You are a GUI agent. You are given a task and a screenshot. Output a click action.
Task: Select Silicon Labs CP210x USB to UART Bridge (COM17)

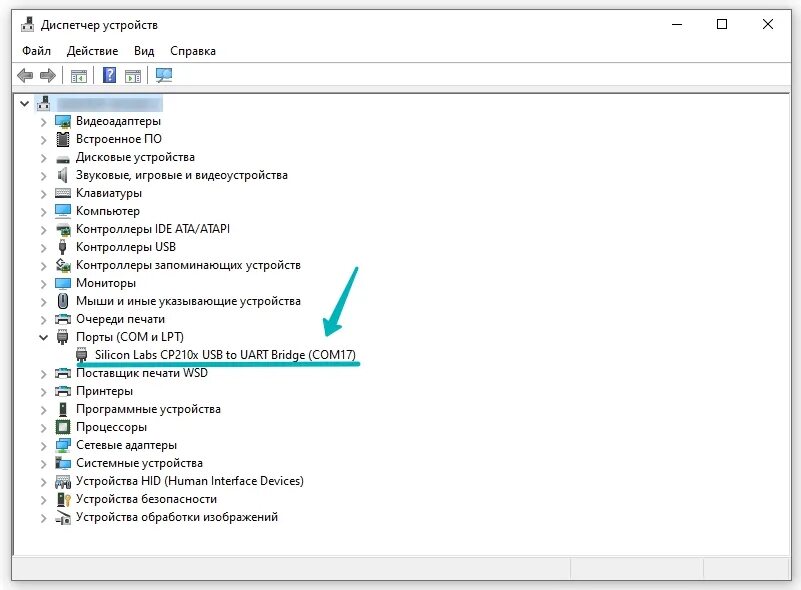(x=225, y=355)
